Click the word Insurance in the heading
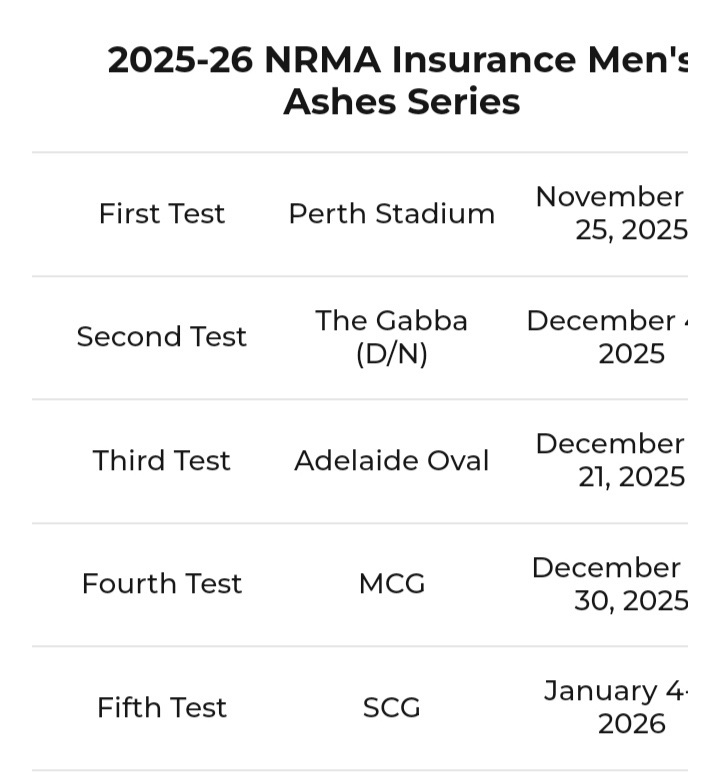 483,60
